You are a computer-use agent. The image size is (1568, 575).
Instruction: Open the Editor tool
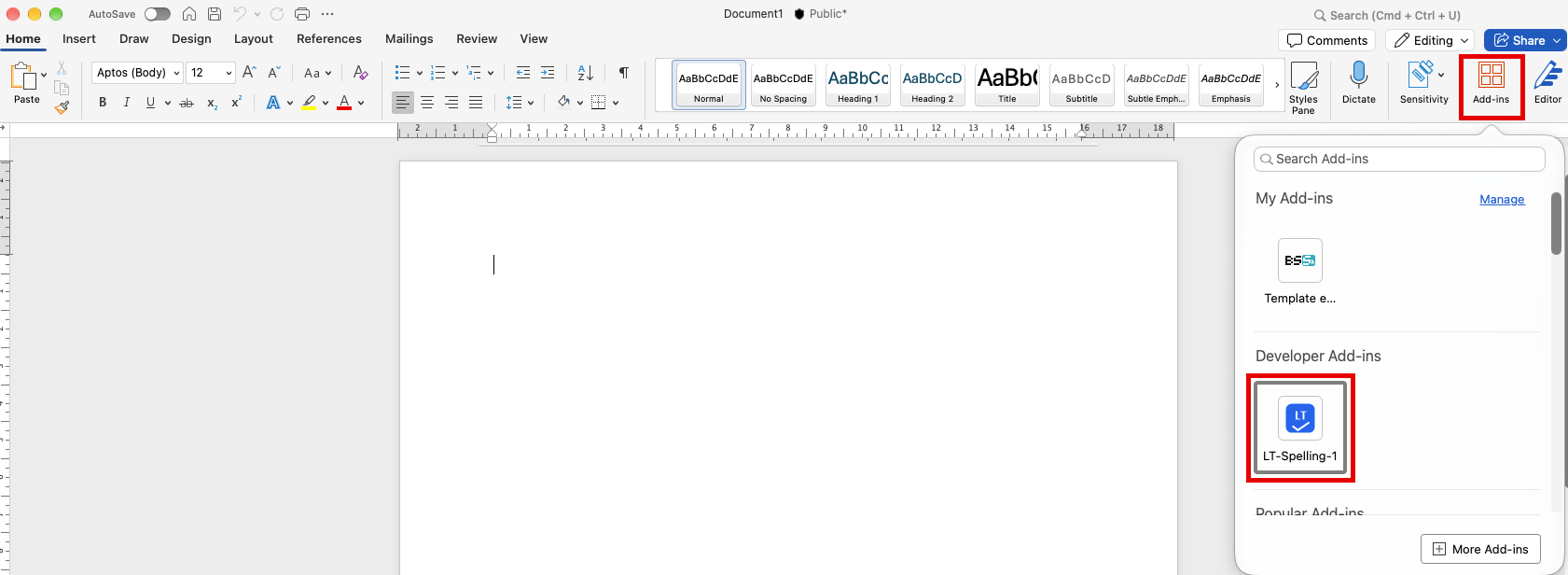1548,82
